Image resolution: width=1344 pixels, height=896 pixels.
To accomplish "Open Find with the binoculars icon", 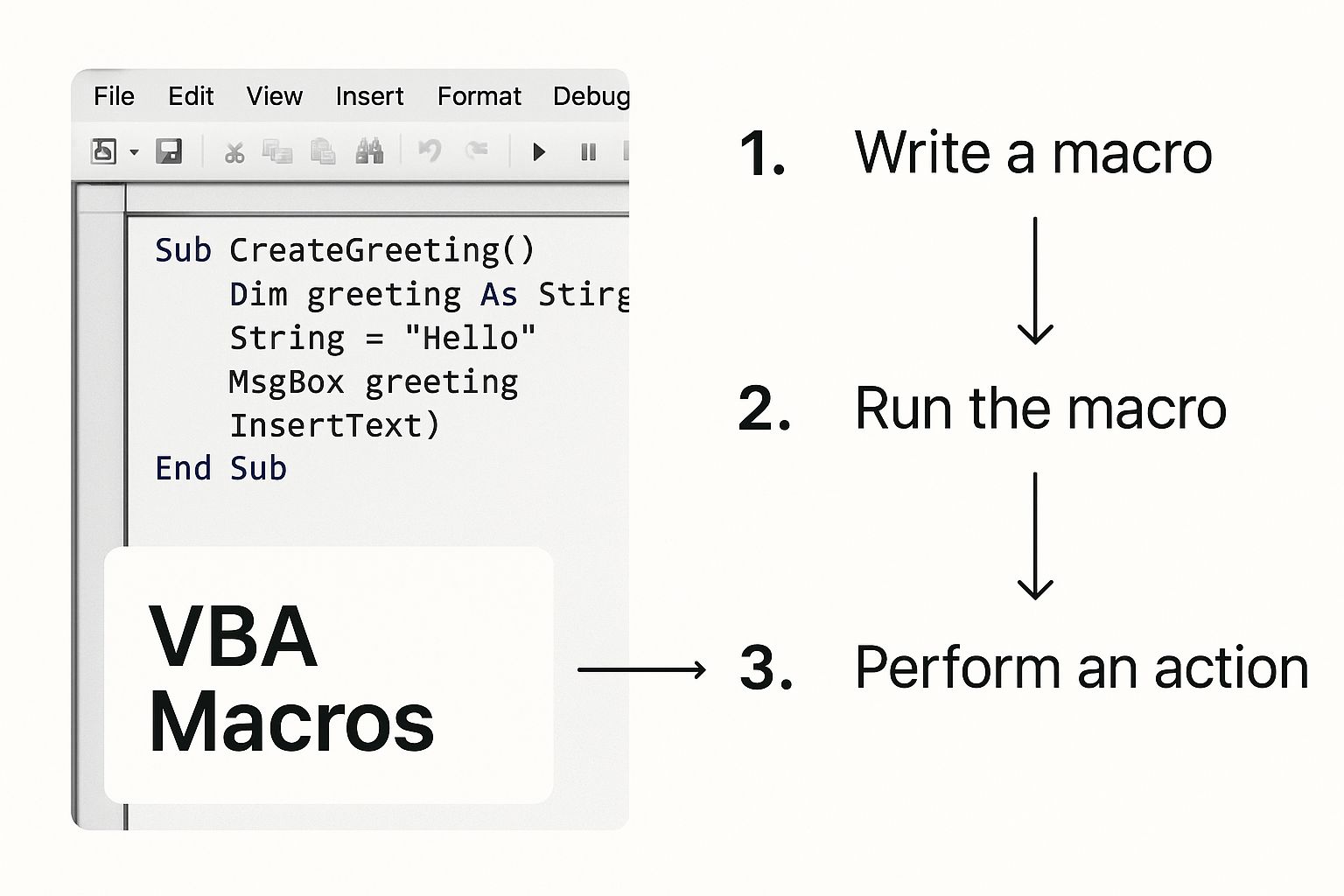I will coord(369,151).
